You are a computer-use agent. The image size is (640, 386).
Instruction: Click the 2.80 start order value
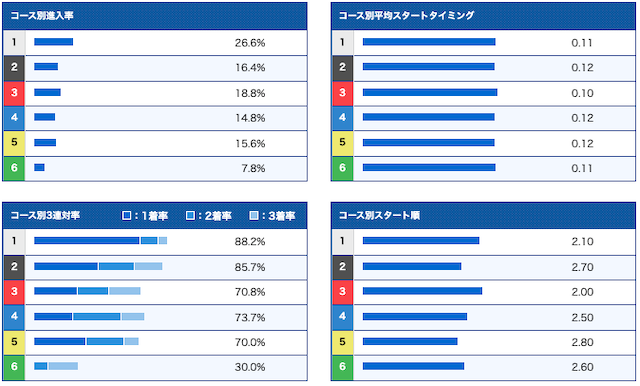tap(582, 342)
